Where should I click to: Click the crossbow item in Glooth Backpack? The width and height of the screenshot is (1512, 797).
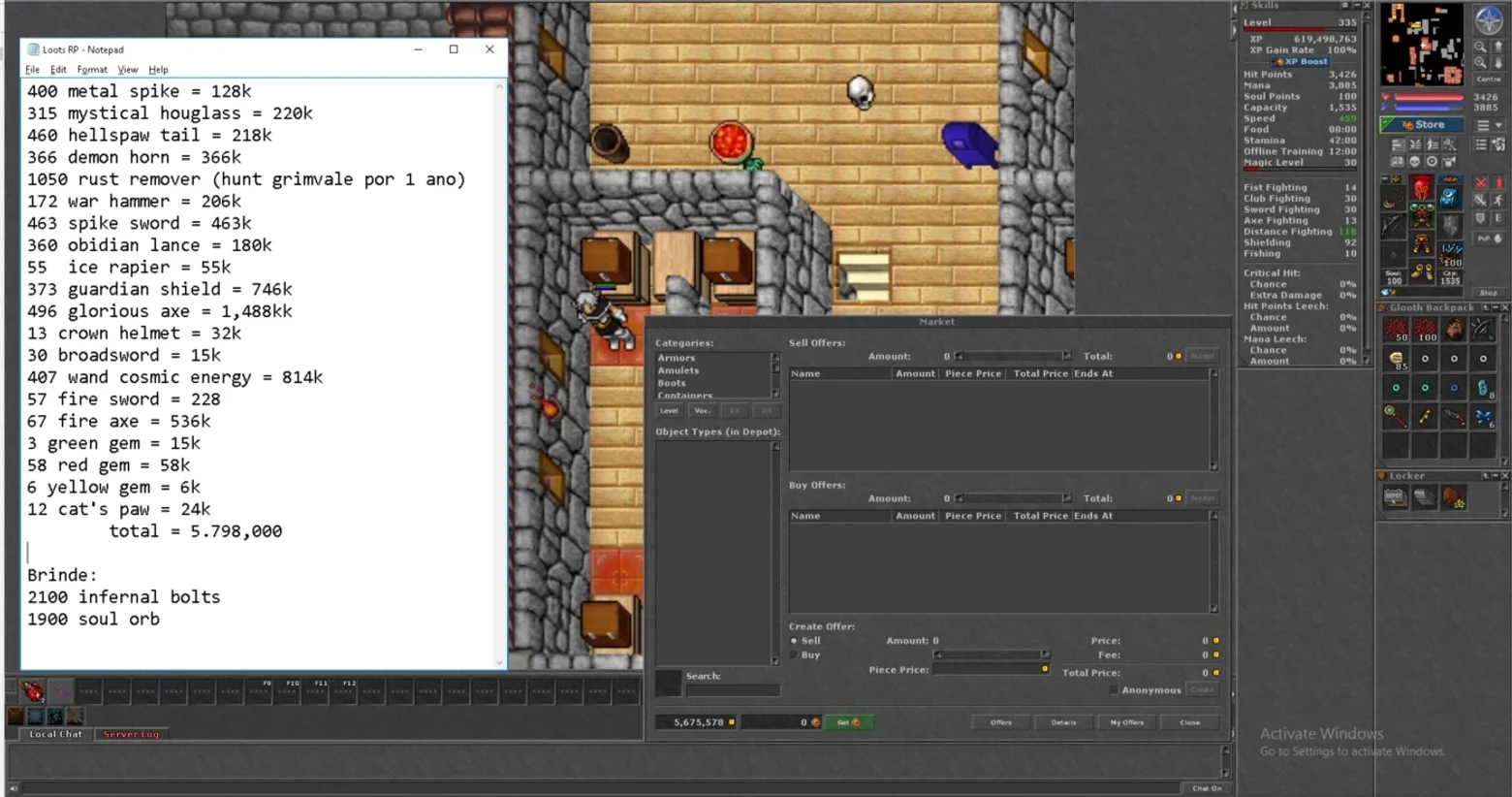[x=1483, y=330]
